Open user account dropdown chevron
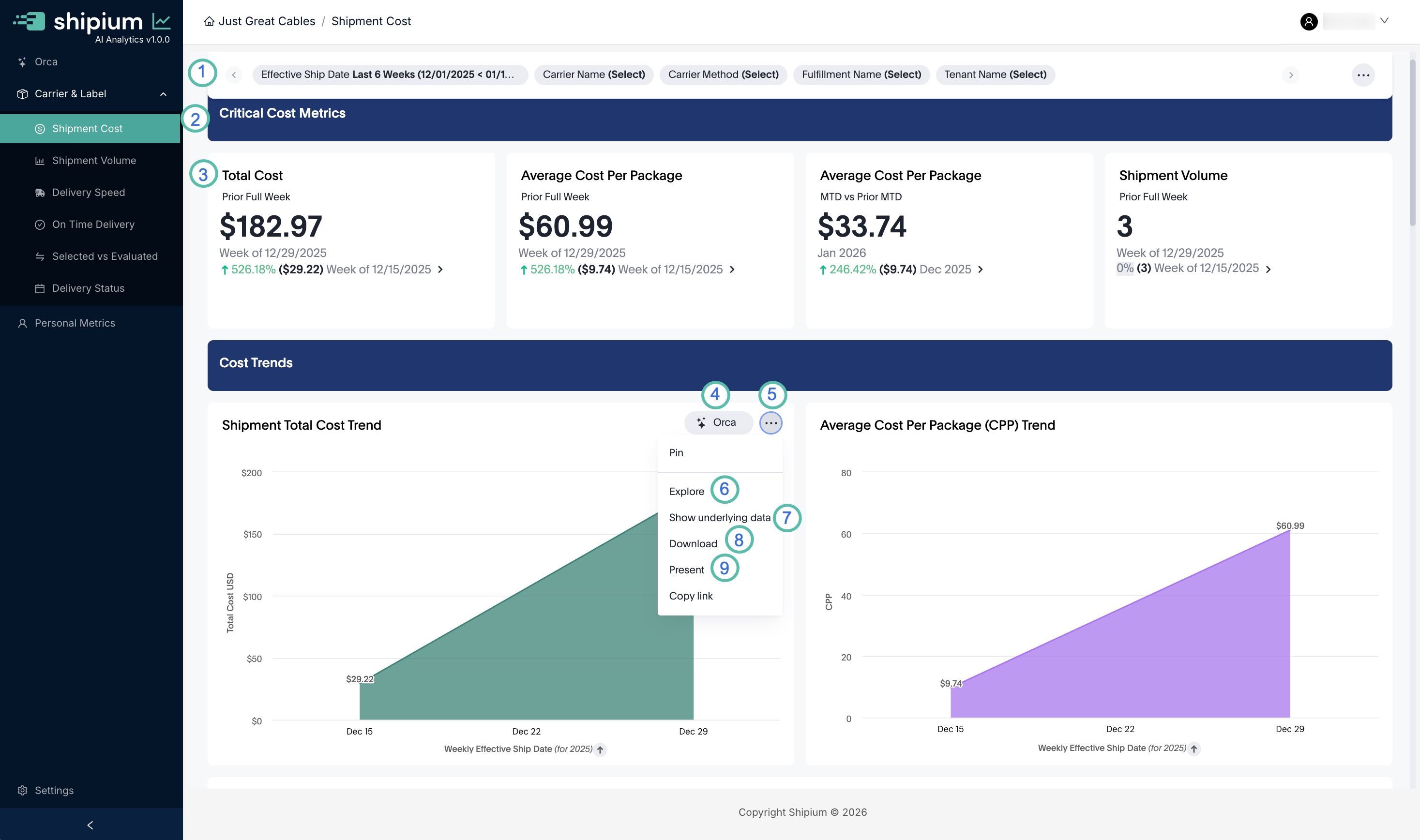Image resolution: width=1420 pixels, height=840 pixels. 1384,21
